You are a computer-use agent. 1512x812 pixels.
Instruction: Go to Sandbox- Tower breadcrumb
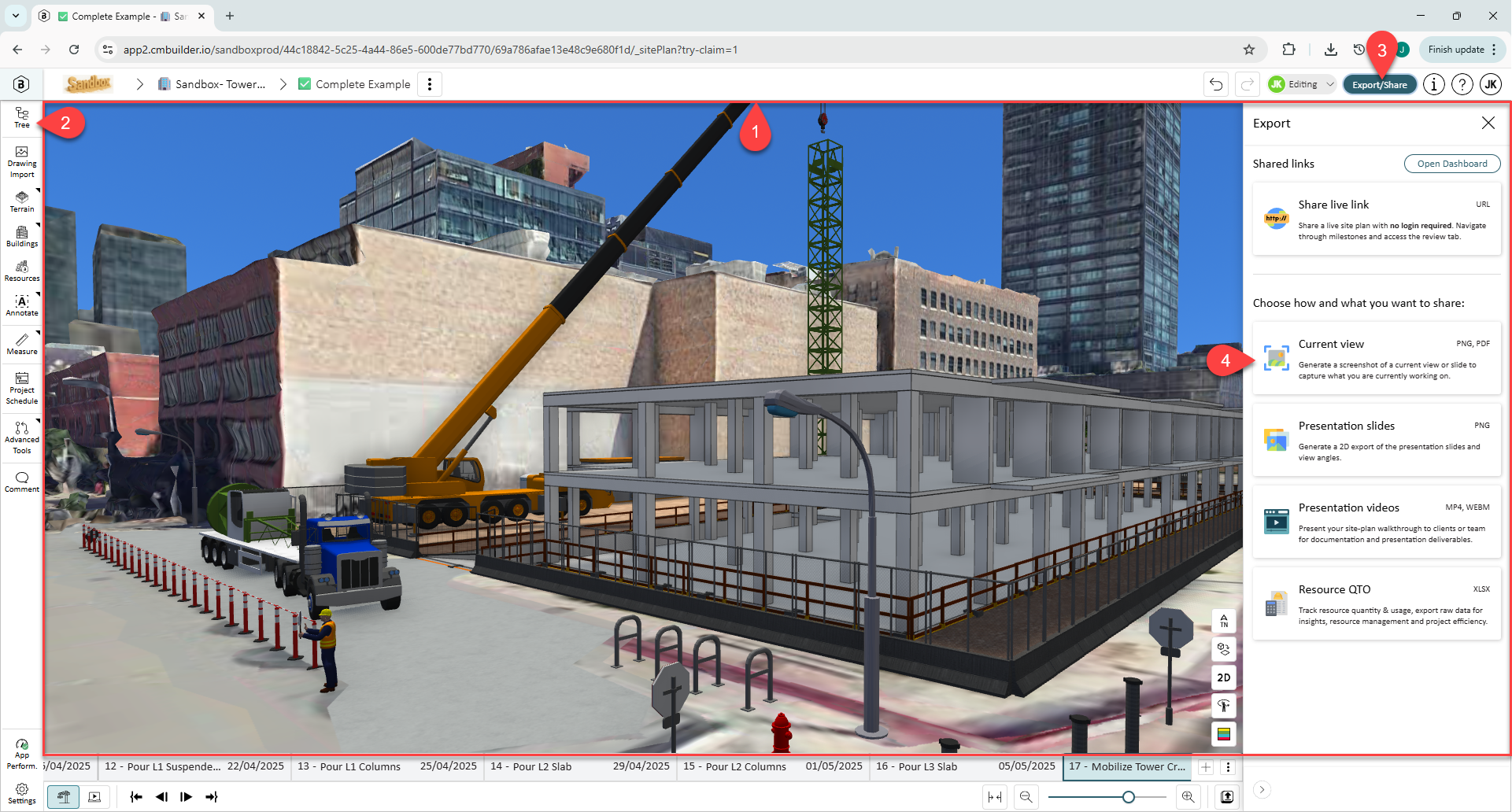pos(212,84)
